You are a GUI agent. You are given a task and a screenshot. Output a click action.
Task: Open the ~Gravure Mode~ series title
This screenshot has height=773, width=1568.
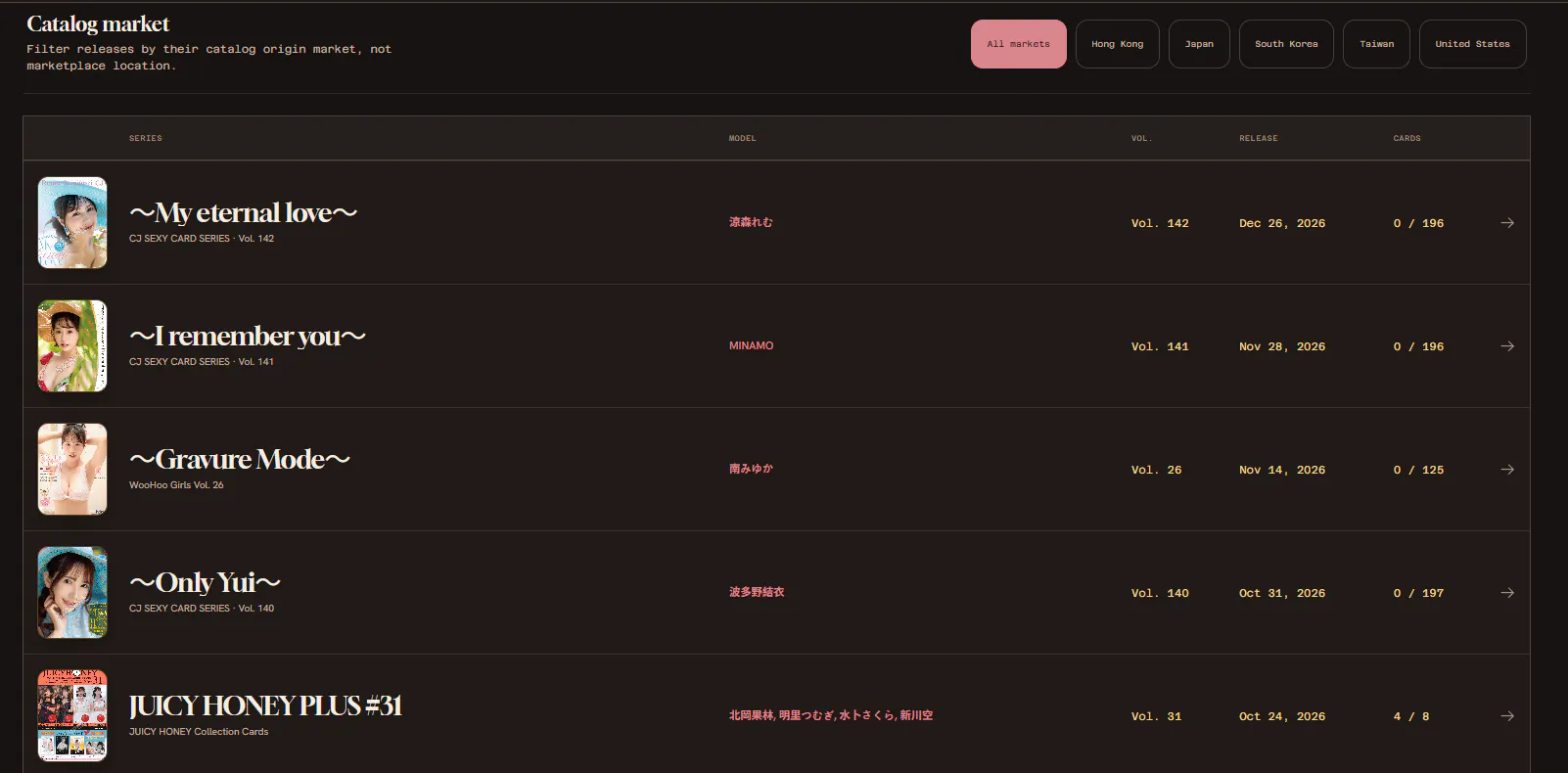pyautogui.click(x=240, y=460)
